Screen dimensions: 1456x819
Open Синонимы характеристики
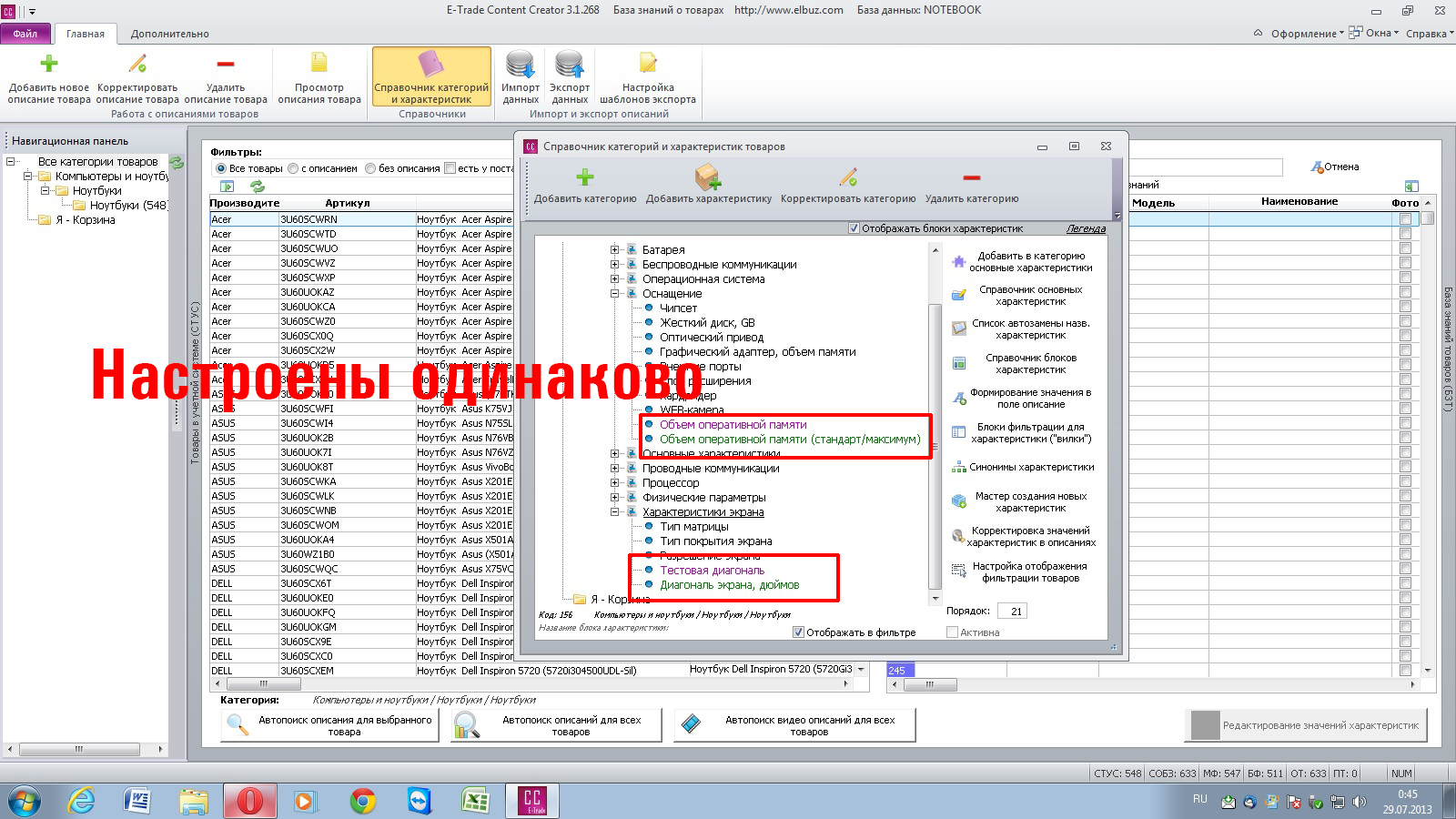click(x=1022, y=468)
